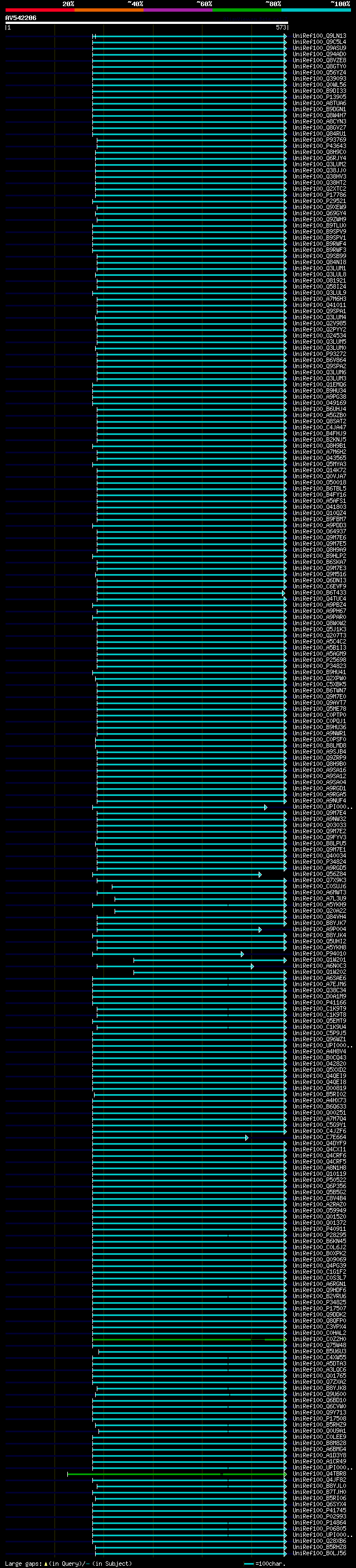Select label UniRef100_A9NUF4
The height and width of the screenshot is (1568, 356).
pyautogui.click(x=319, y=800)
